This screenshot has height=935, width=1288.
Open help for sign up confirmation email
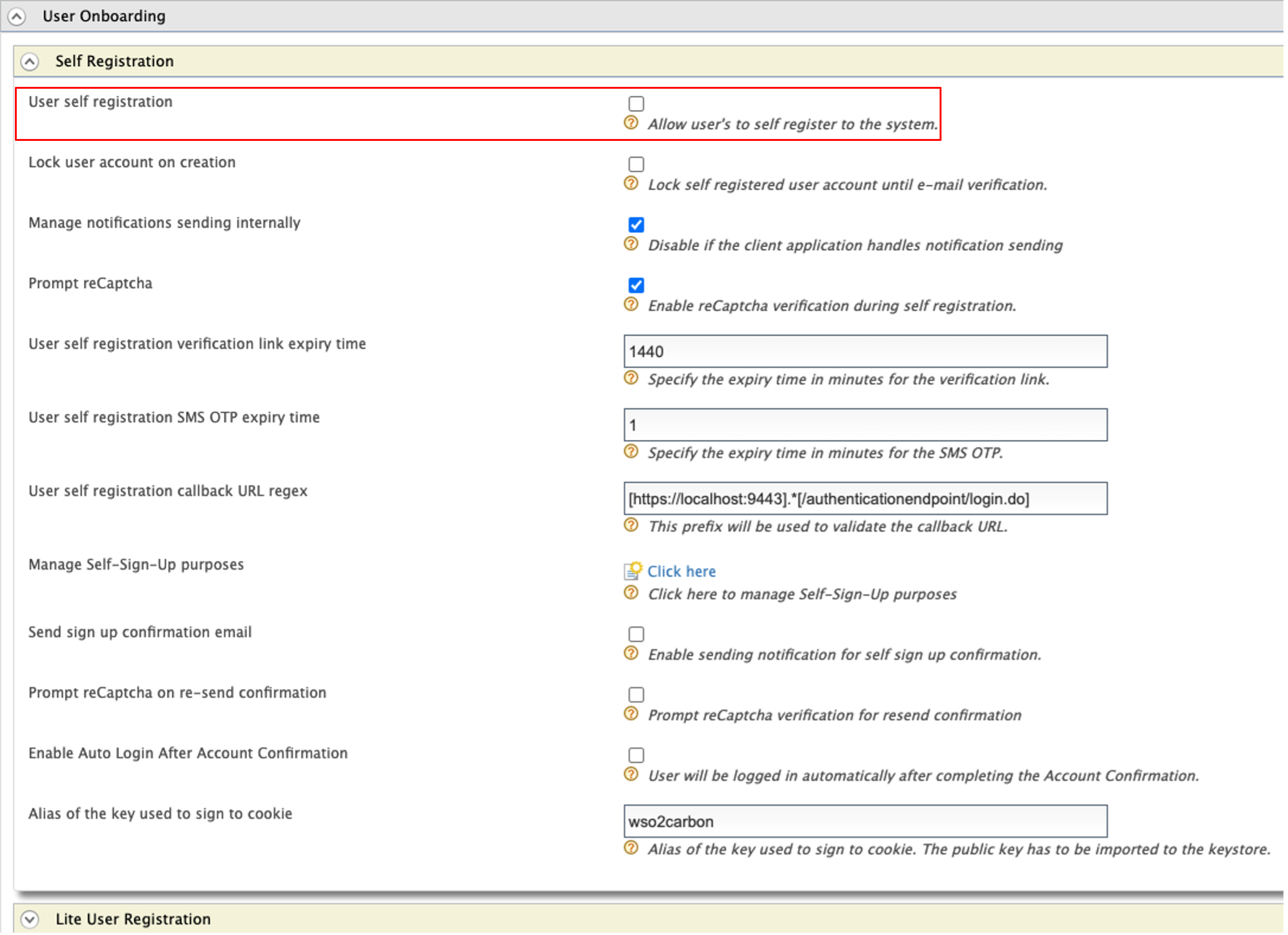pyautogui.click(x=631, y=654)
